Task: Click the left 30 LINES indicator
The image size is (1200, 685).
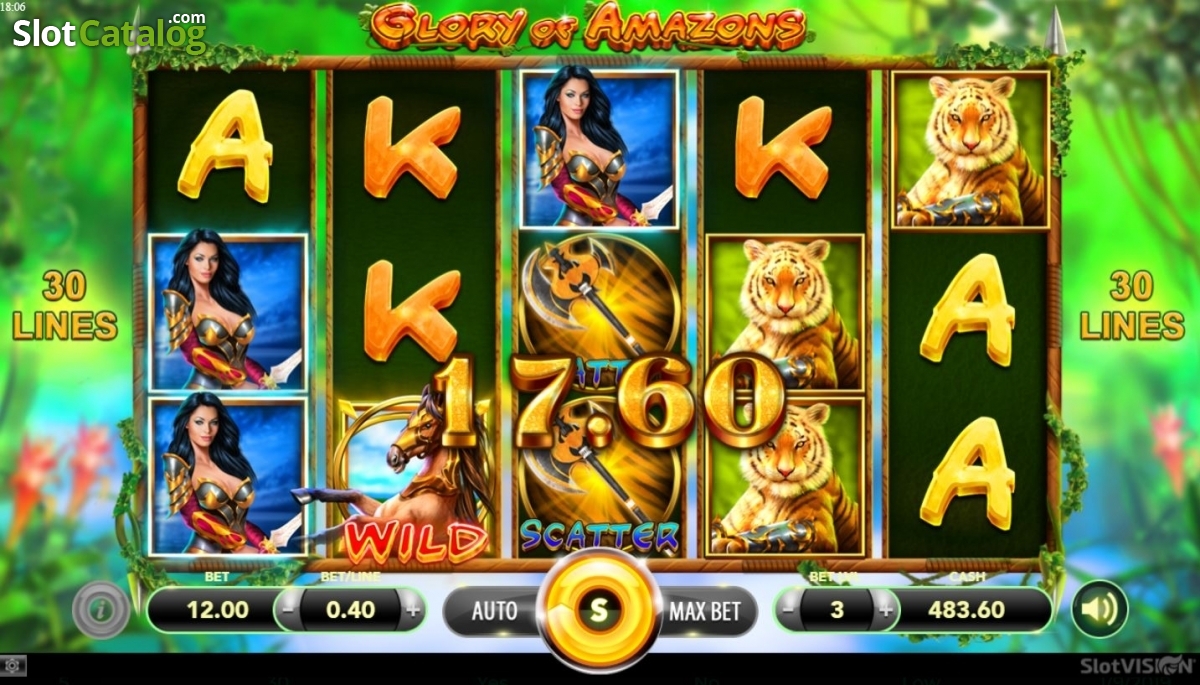Action: [x=66, y=306]
